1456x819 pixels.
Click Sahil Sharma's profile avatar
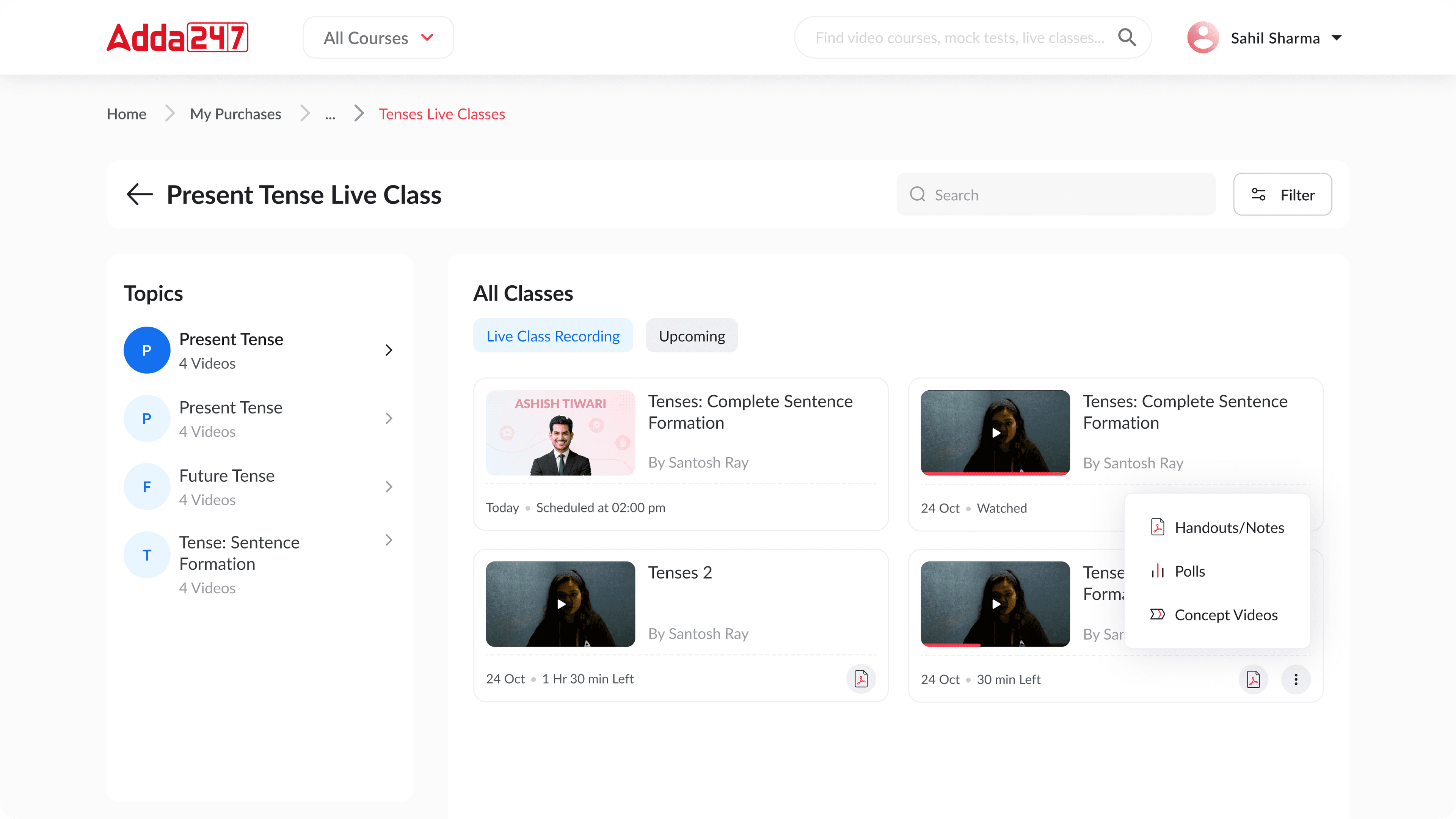[x=1203, y=37]
